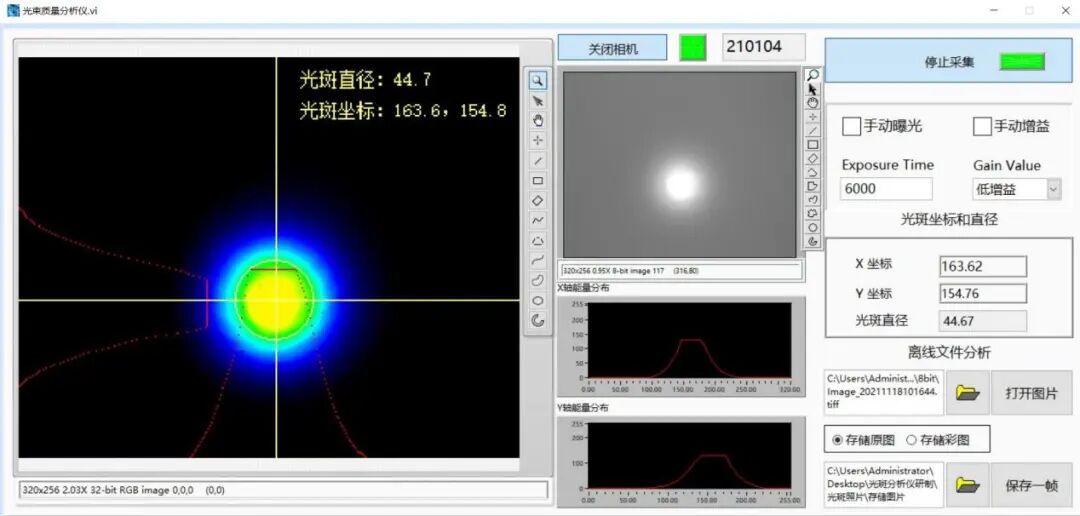Select the Rectangle tool beside the gray camera image
Screen dimensions: 1080x516
click(813, 145)
